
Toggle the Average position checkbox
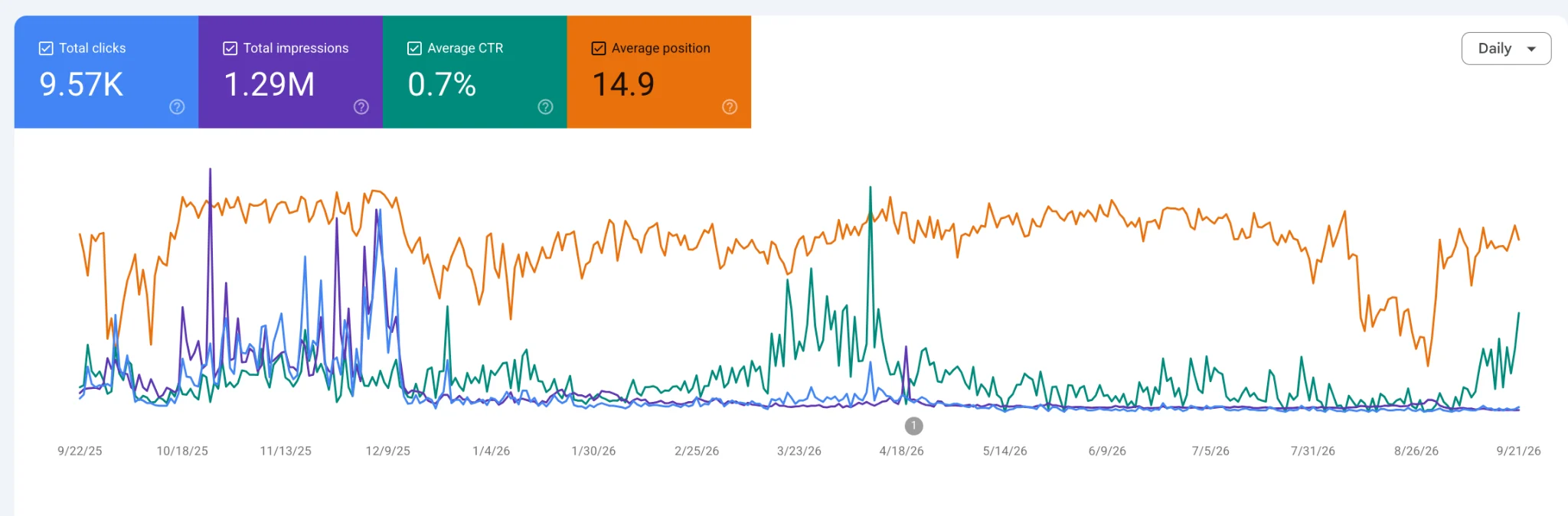click(599, 48)
